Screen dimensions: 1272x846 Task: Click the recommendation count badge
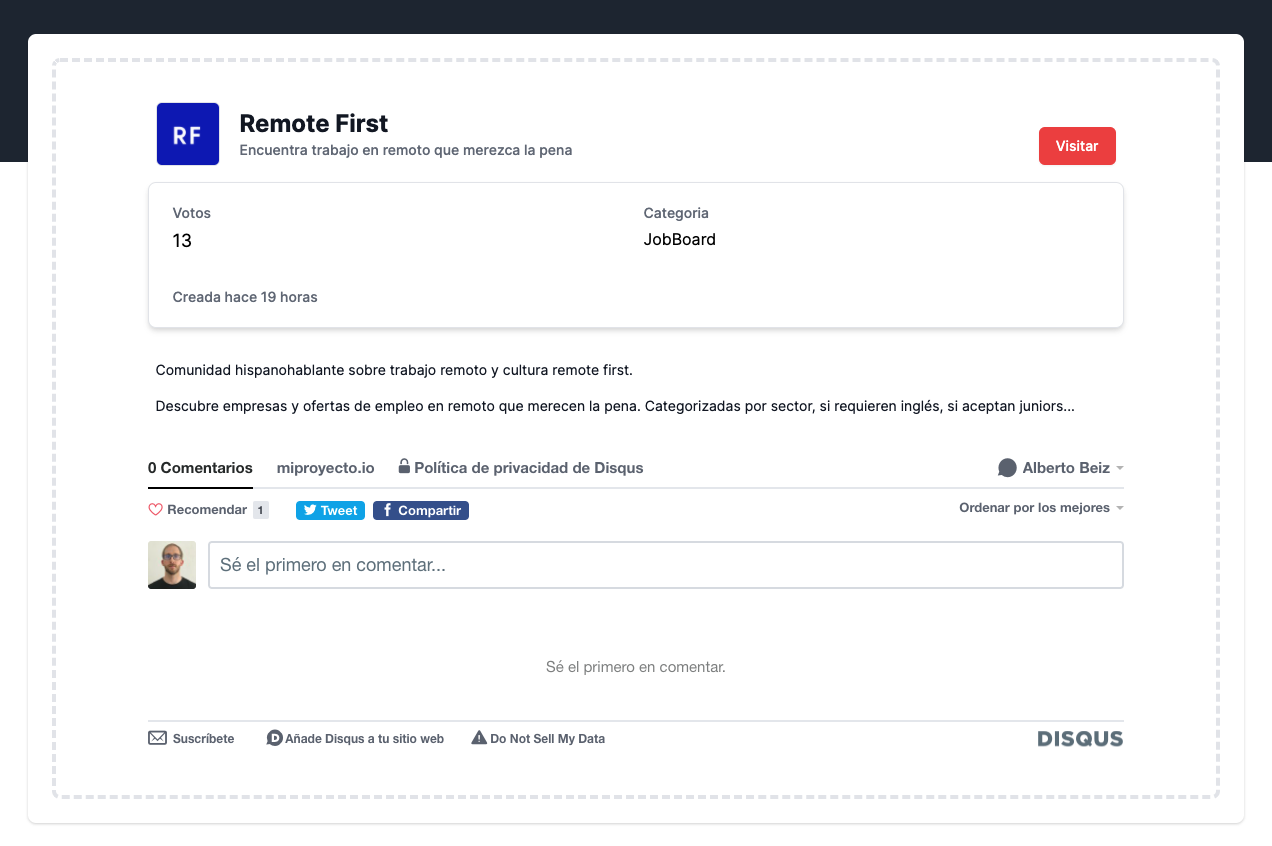(x=260, y=510)
